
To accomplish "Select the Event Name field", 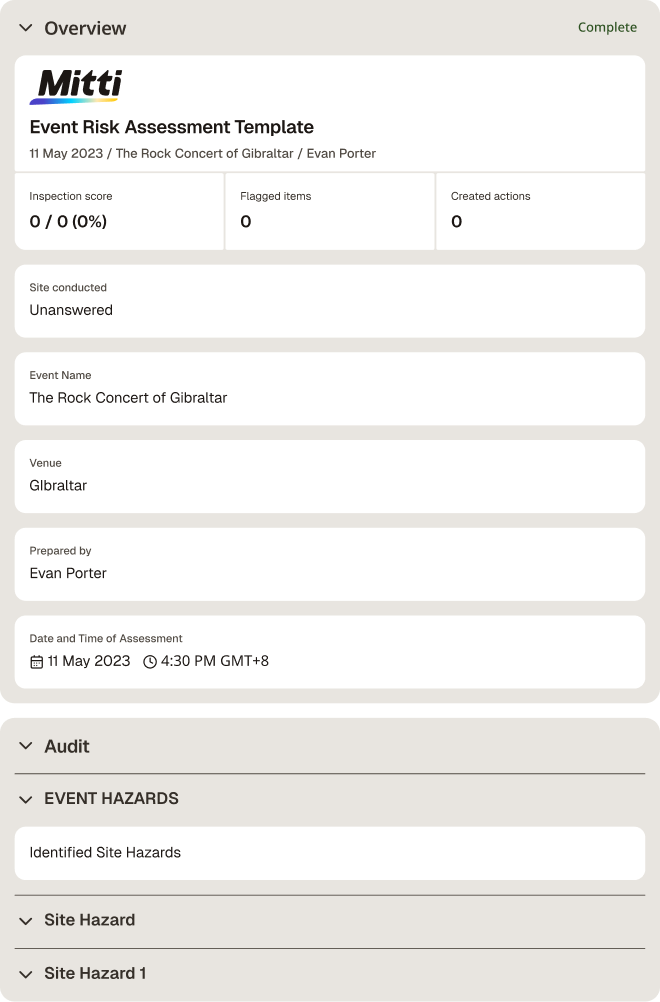I will 330,389.
